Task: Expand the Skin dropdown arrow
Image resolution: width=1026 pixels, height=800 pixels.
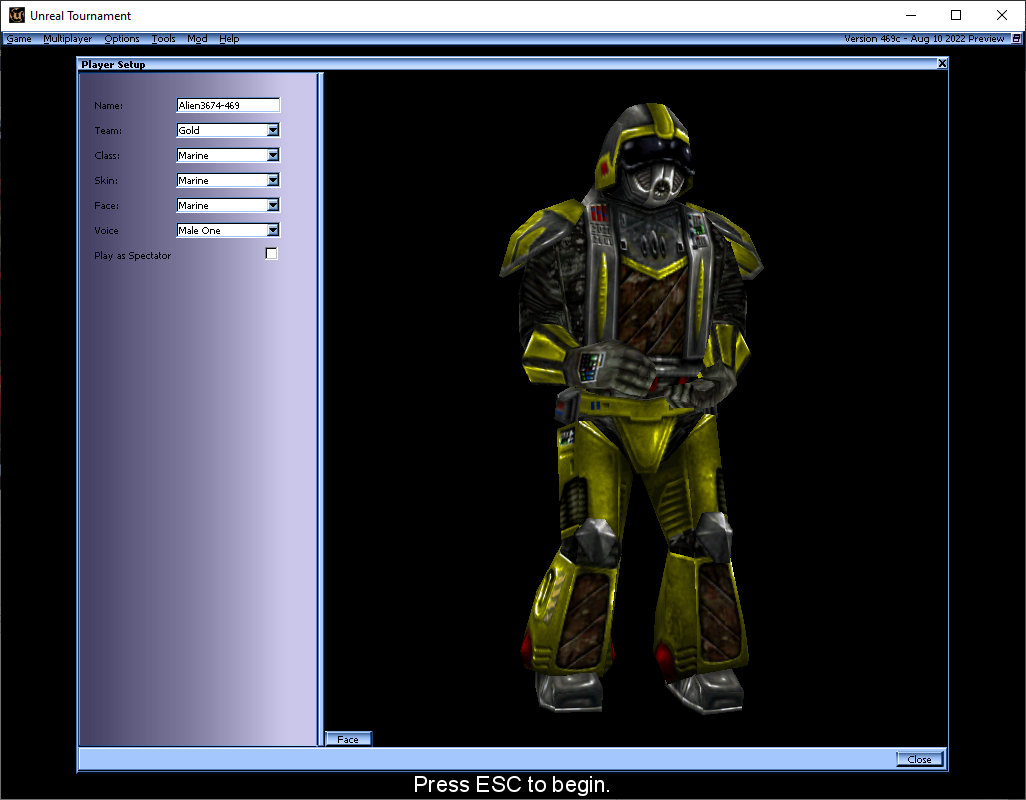Action: 273,180
